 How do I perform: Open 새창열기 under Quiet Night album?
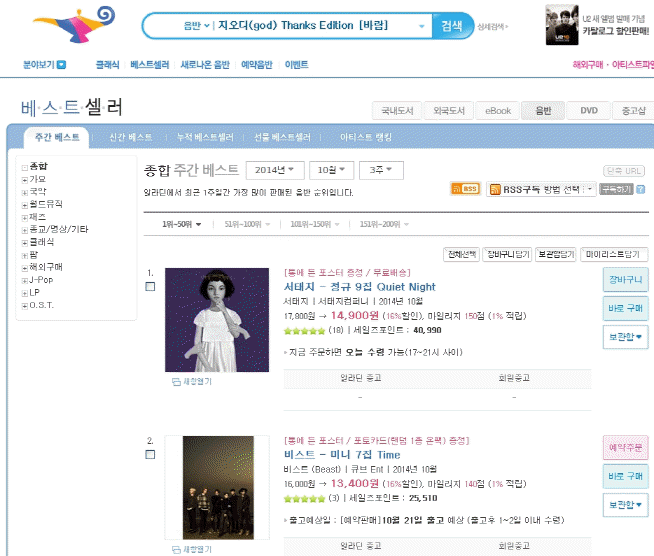[x=192, y=382]
